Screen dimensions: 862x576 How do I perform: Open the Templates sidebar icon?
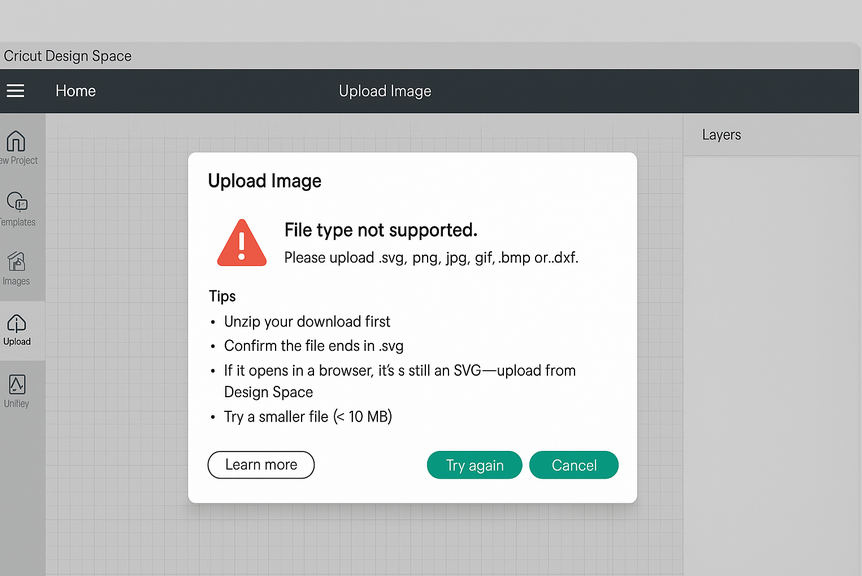pos(17,203)
